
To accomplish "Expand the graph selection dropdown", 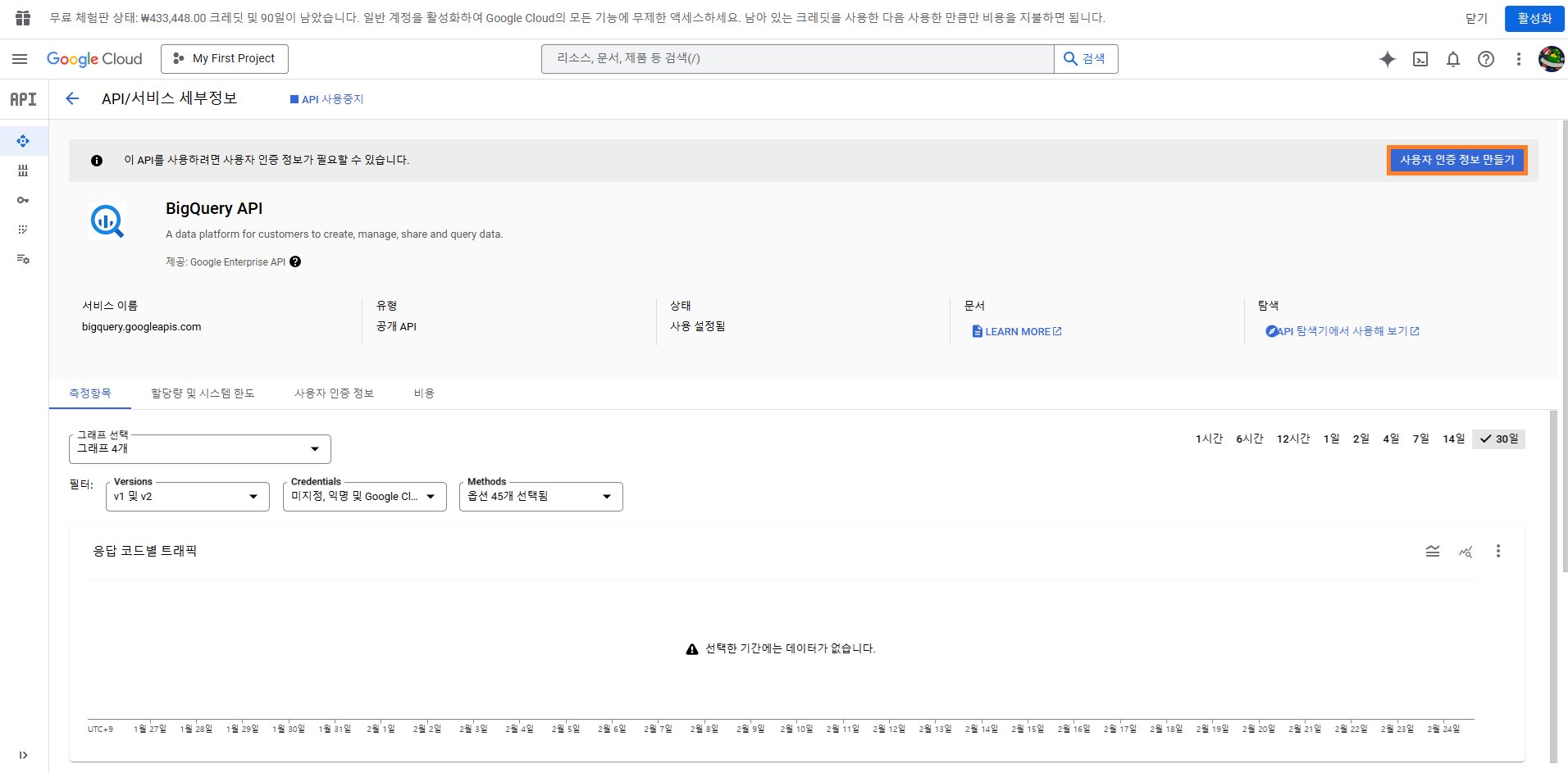I will [x=200, y=449].
